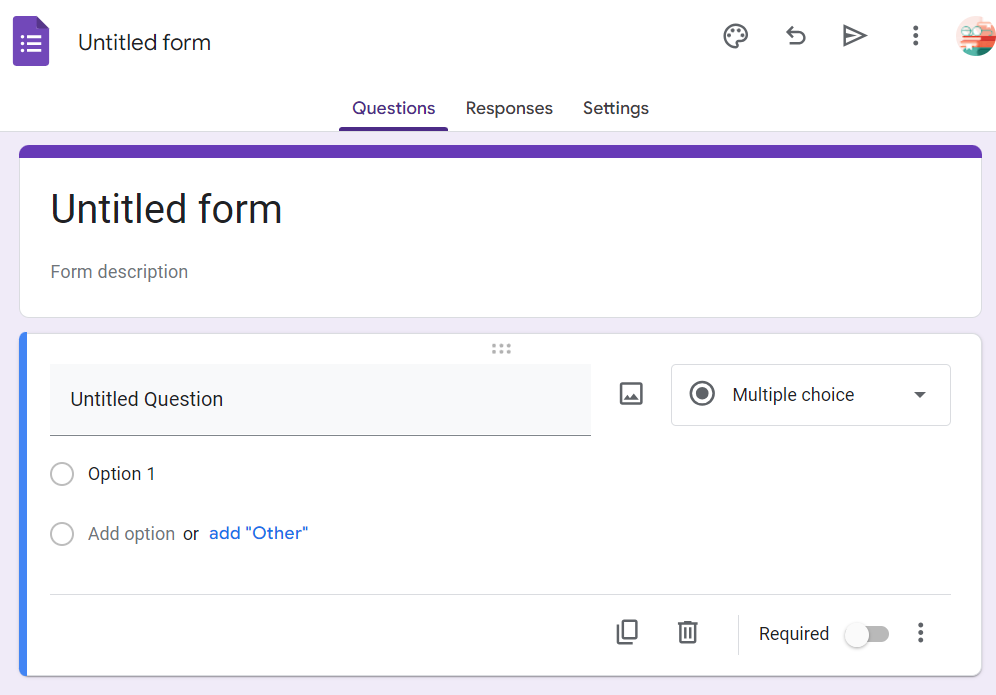The height and width of the screenshot is (695, 996).
Task: Click the Untitled Question input field
Action: point(320,400)
